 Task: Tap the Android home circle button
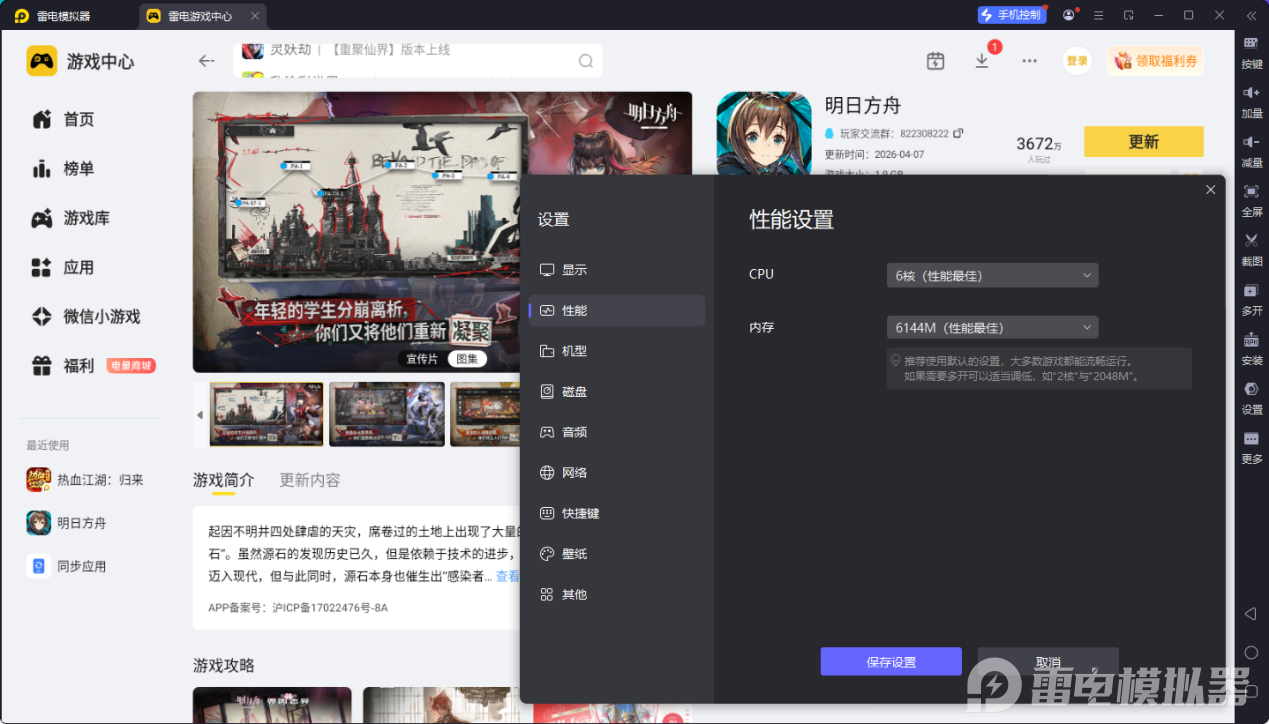pyautogui.click(x=1251, y=652)
